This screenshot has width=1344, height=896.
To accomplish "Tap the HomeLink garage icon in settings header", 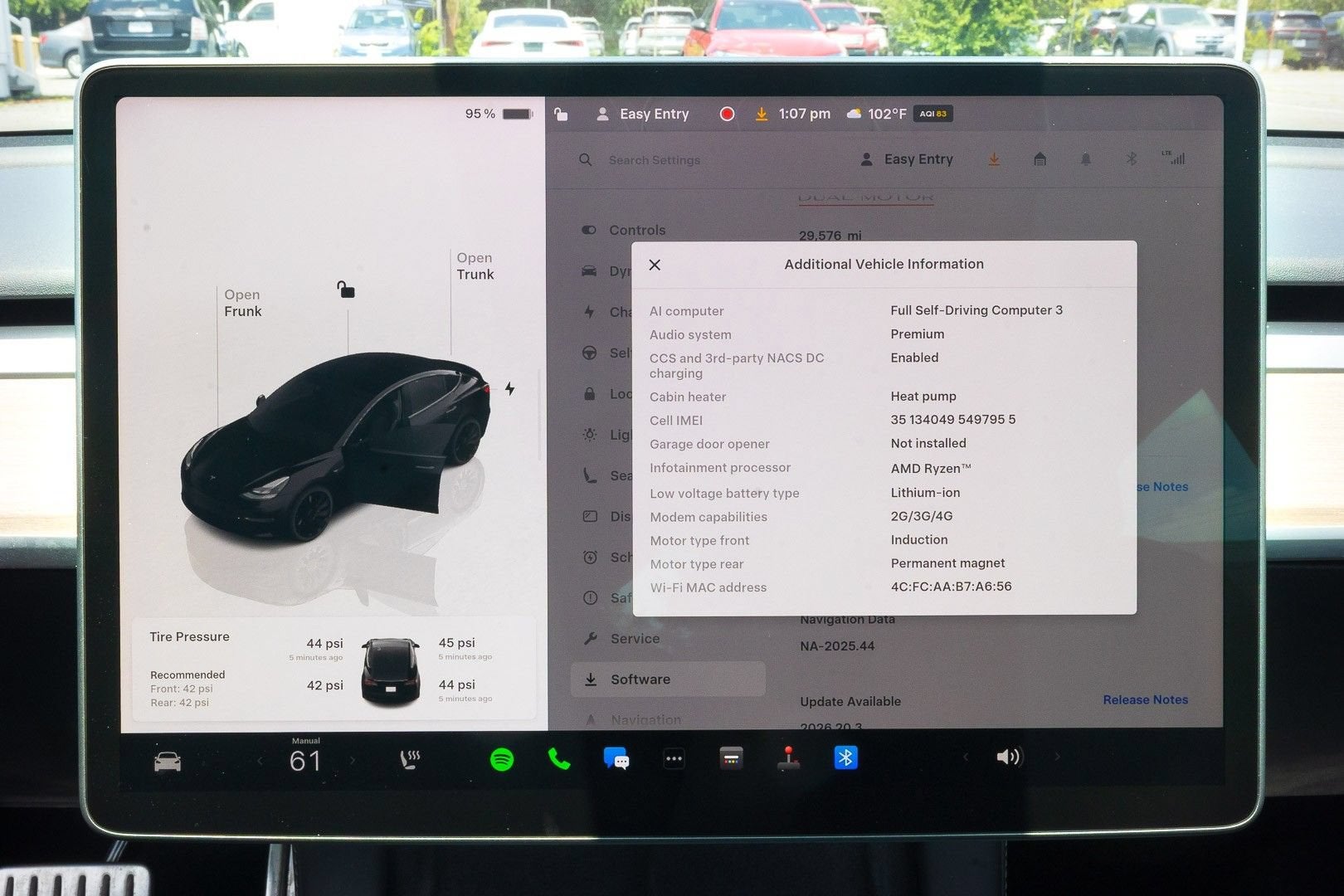I will (1040, 159).
